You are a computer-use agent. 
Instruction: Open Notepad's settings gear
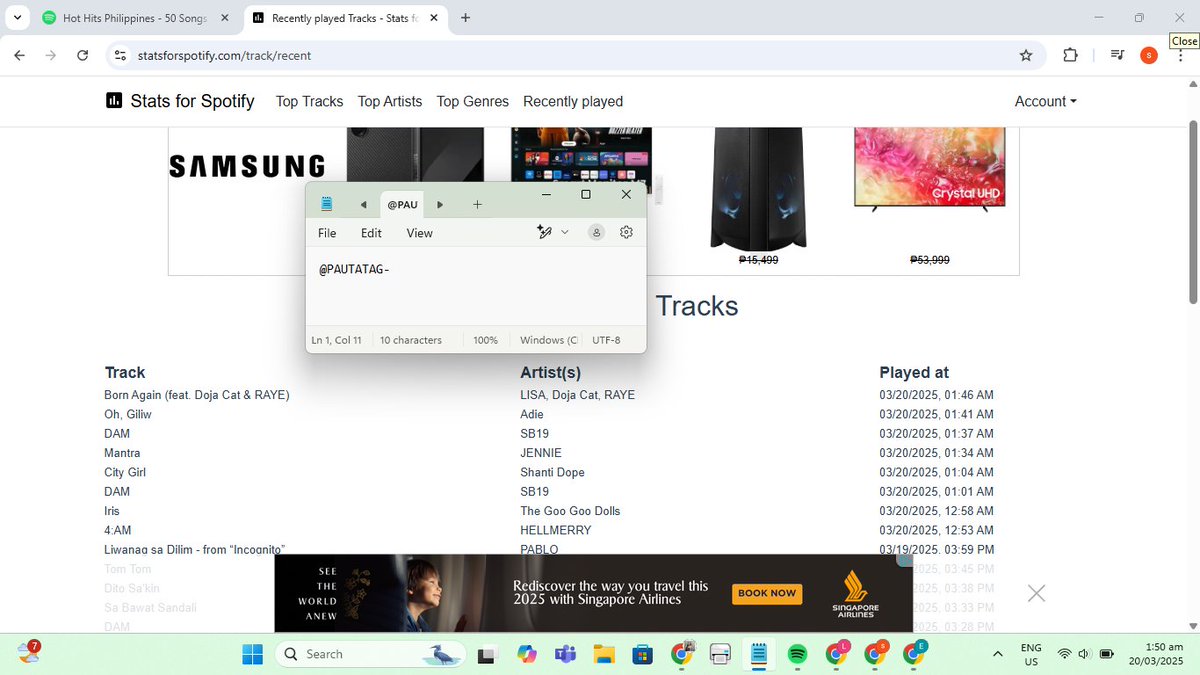626,232
